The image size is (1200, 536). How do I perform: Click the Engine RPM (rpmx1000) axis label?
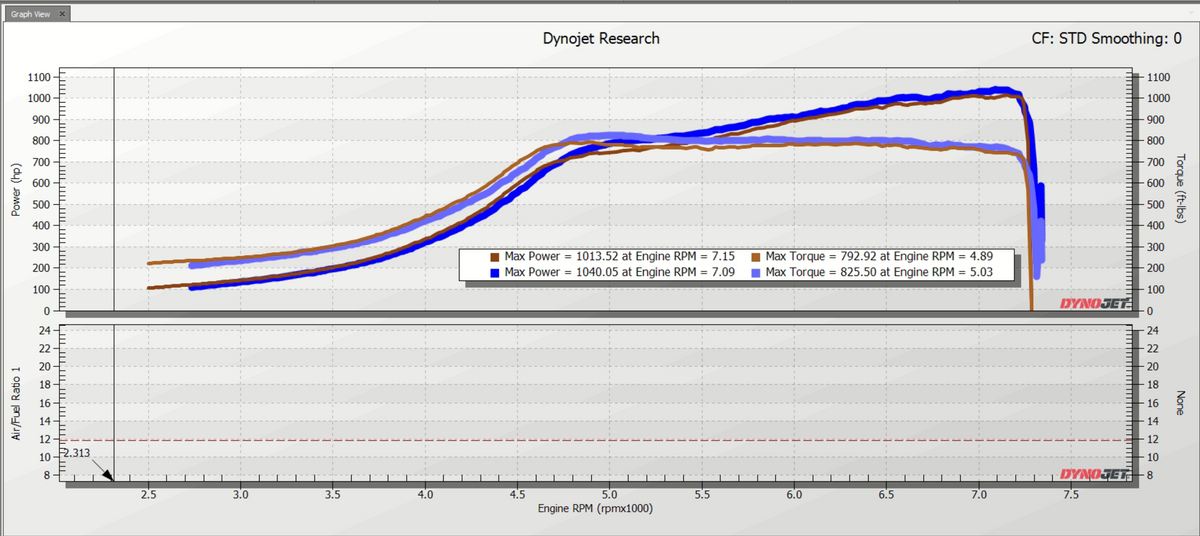(x=594, y=508)
